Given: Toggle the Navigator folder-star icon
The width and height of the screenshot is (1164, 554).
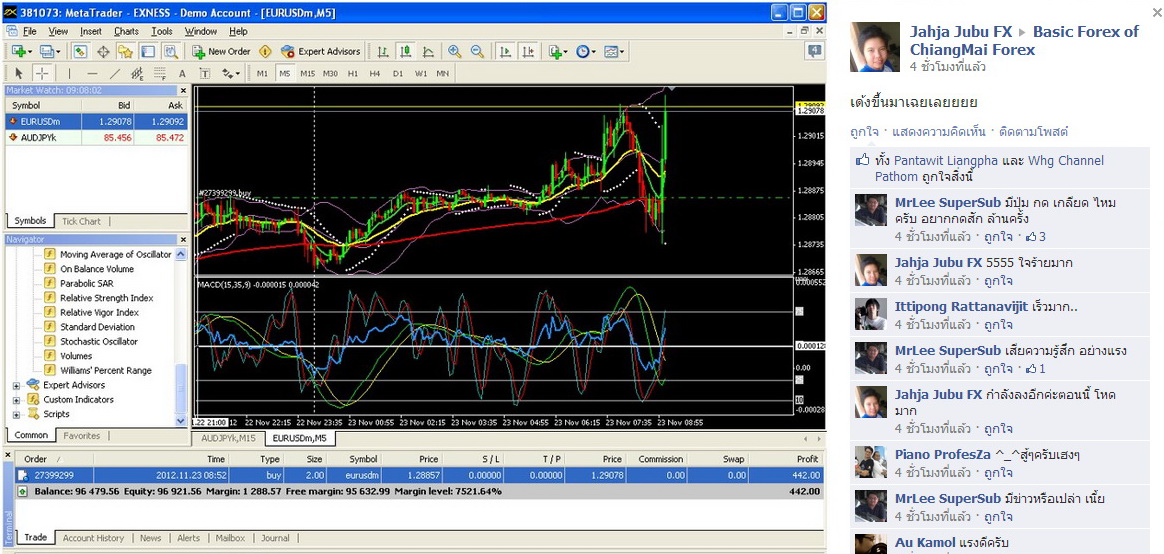Looking at the screenshot, I should [125, 51].
